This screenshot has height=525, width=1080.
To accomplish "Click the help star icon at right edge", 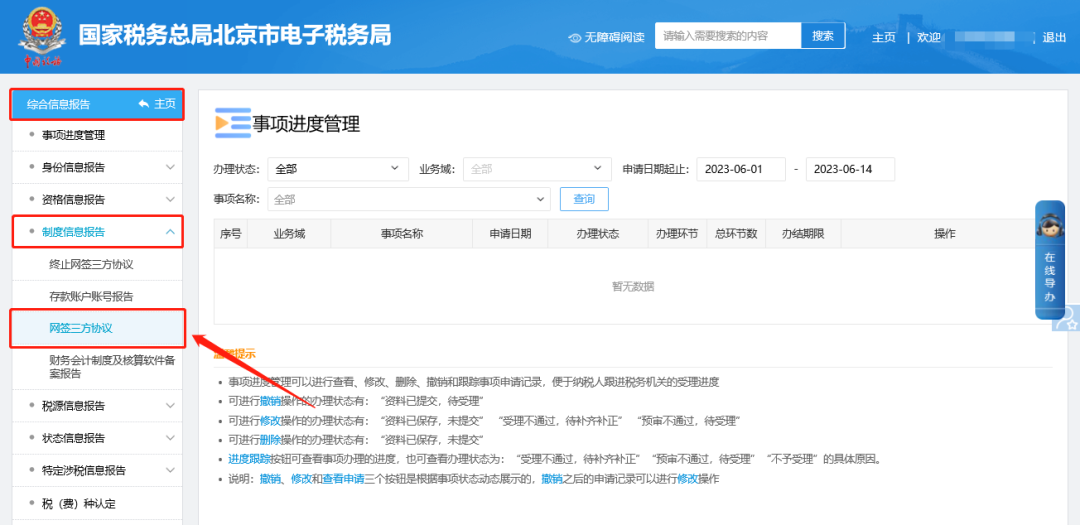I will [1067, 319].
